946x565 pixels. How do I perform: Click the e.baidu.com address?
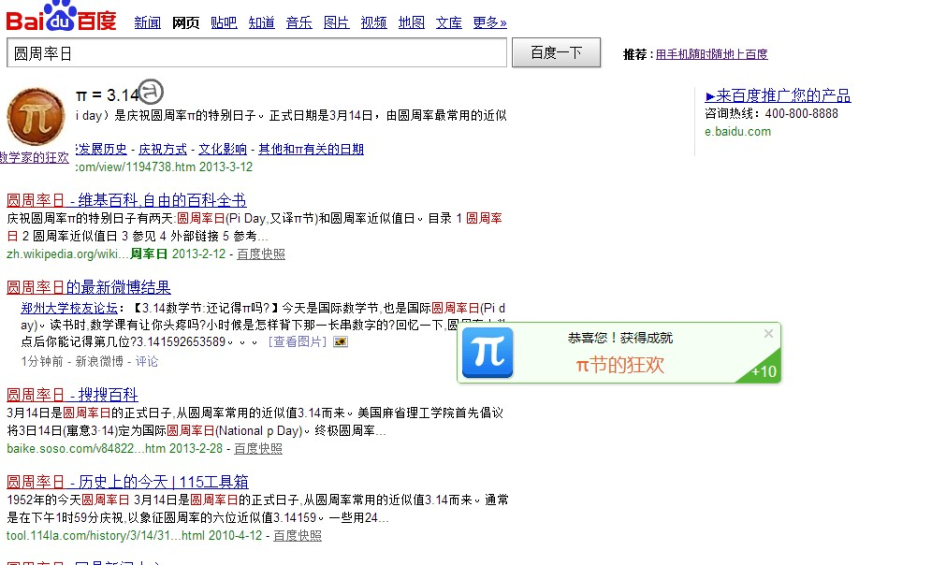pos(738,132)
